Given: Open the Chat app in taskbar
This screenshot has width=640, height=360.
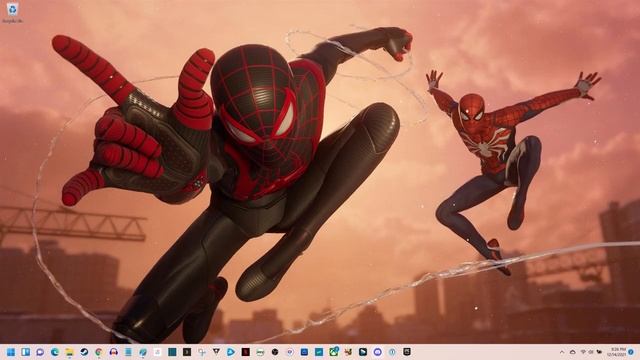Looking at the screenshot, I should point(40,352).
